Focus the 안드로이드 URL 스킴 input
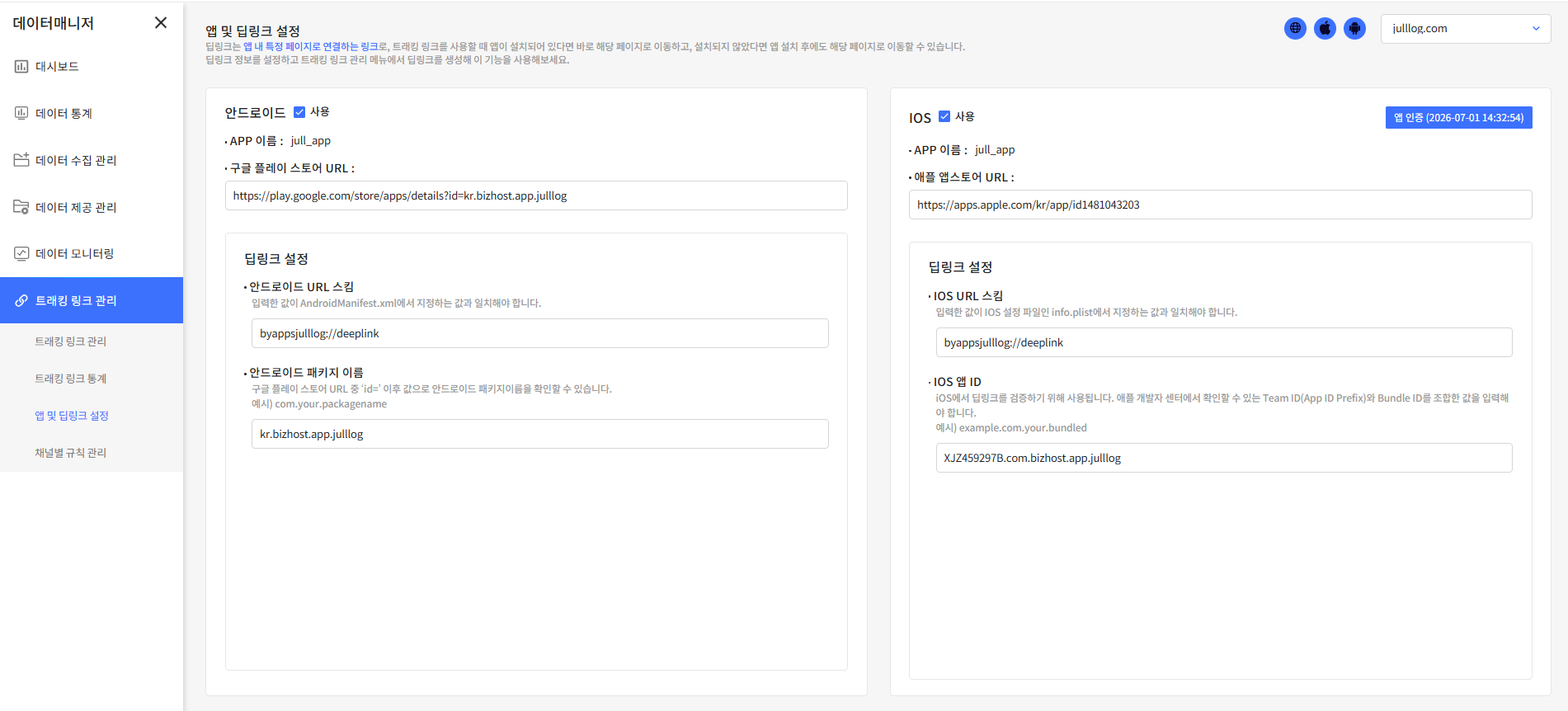Screen dimensions: 1568x711 540,333
